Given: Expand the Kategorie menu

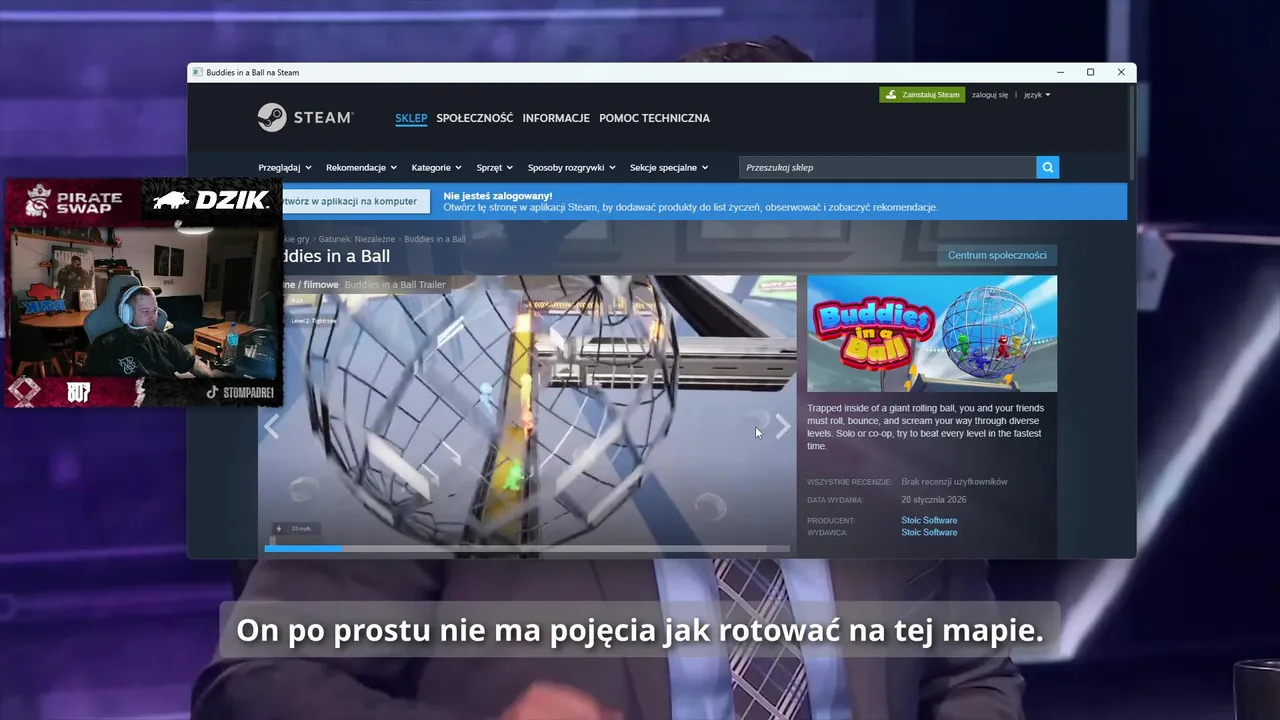Looking at the screenshot, I should coord(436,168).
